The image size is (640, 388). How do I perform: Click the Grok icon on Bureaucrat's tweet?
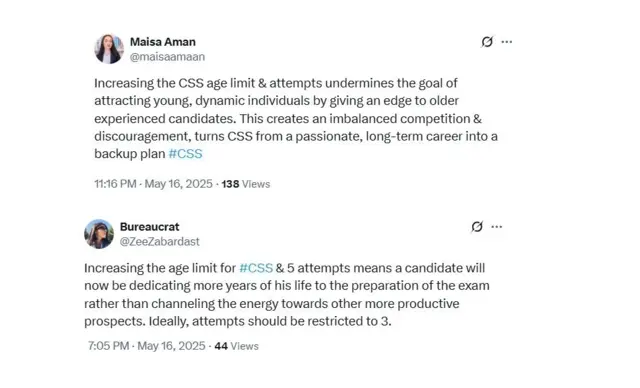(x=477, y=226)
